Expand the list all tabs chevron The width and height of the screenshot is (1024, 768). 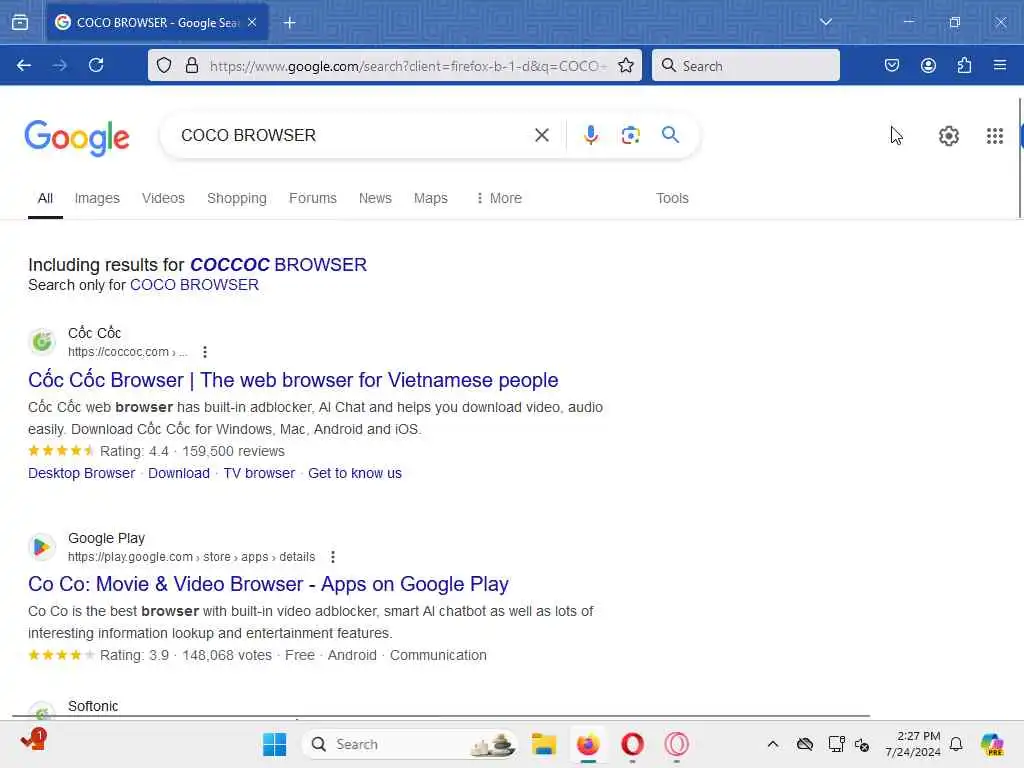tap(825, 22)
